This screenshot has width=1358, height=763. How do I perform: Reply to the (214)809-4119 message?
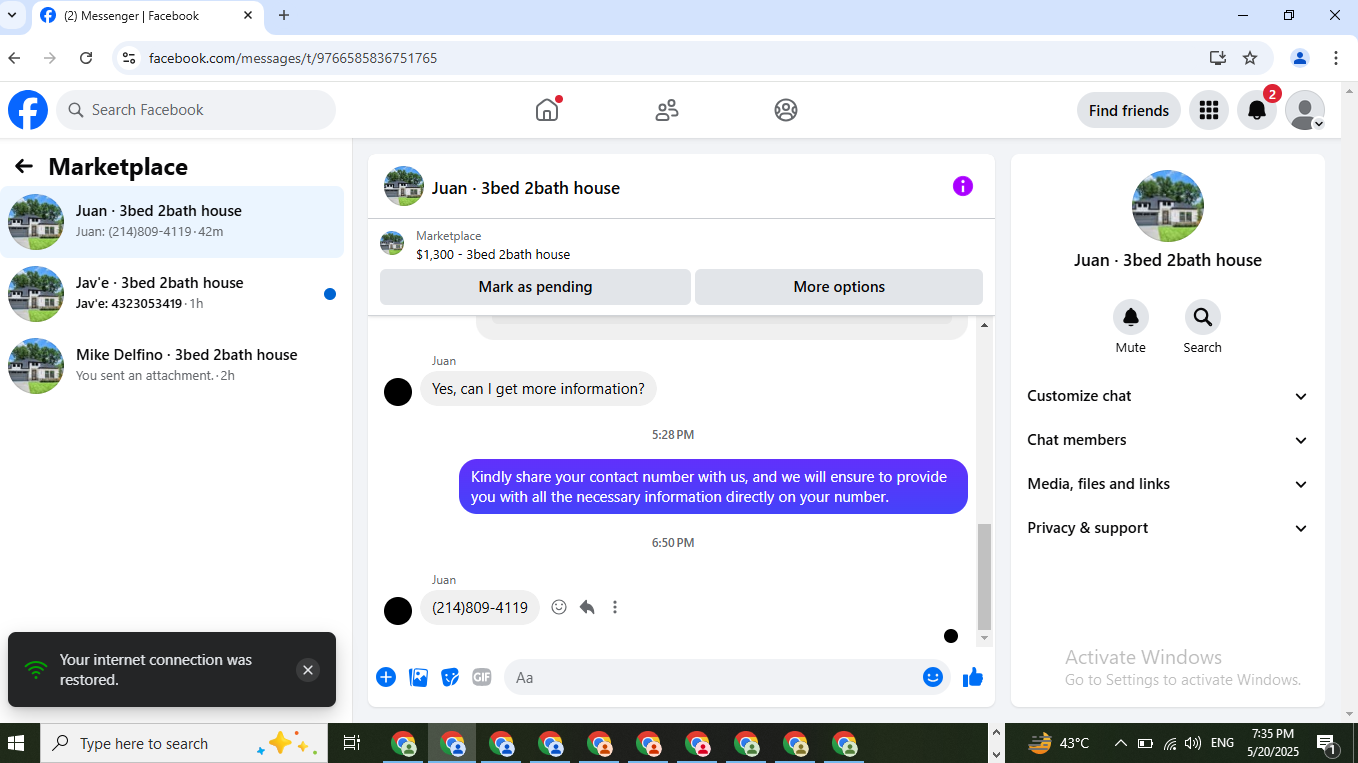587,607
